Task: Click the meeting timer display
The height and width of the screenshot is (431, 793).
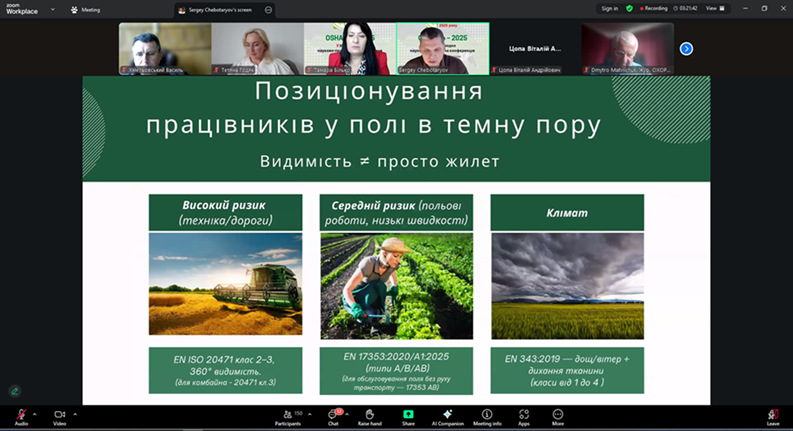Action: coord(686,9)
